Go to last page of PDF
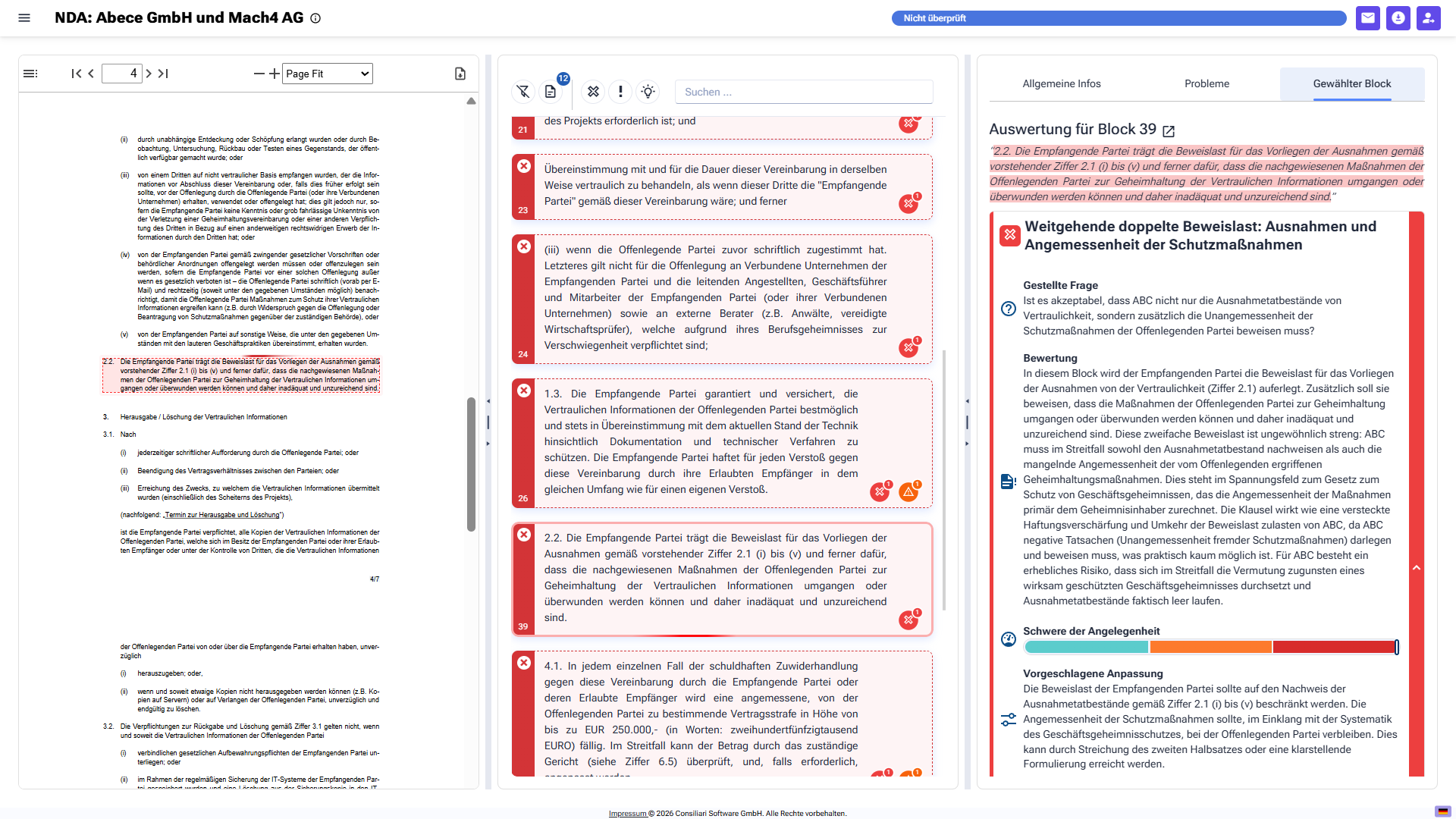 point(163,74)
